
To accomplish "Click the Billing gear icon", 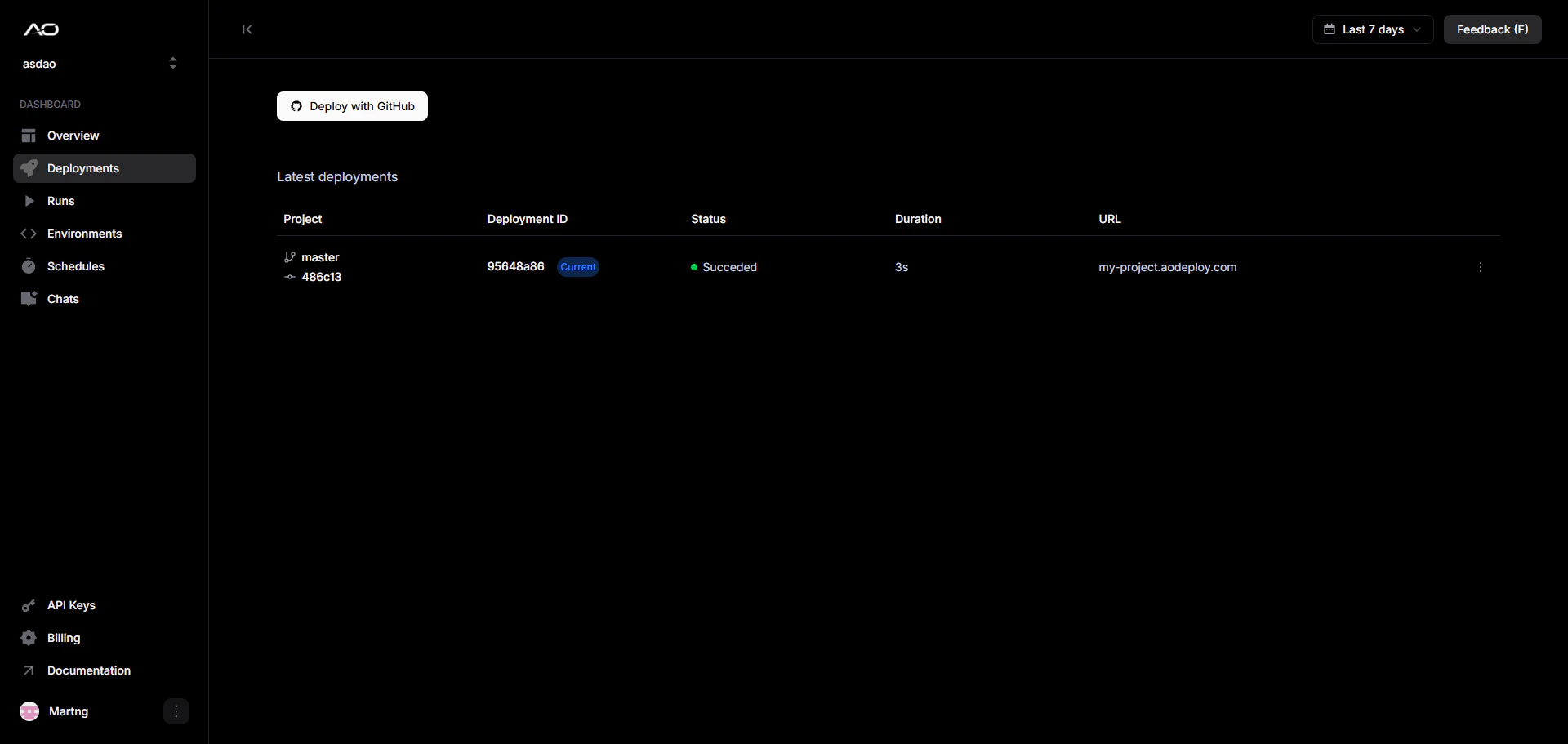I will (x=29, y=638).
